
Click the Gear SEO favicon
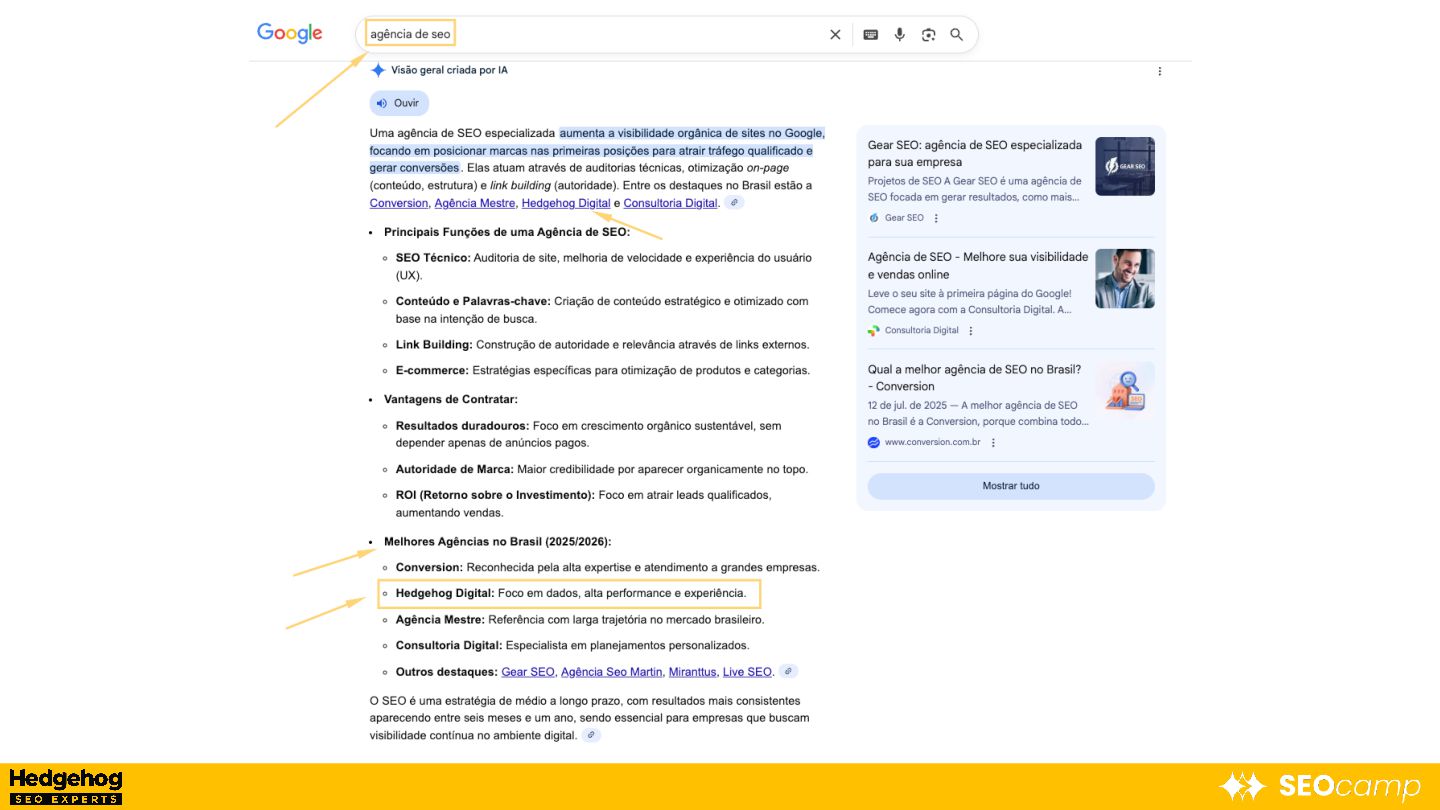[x=874, y=218]
